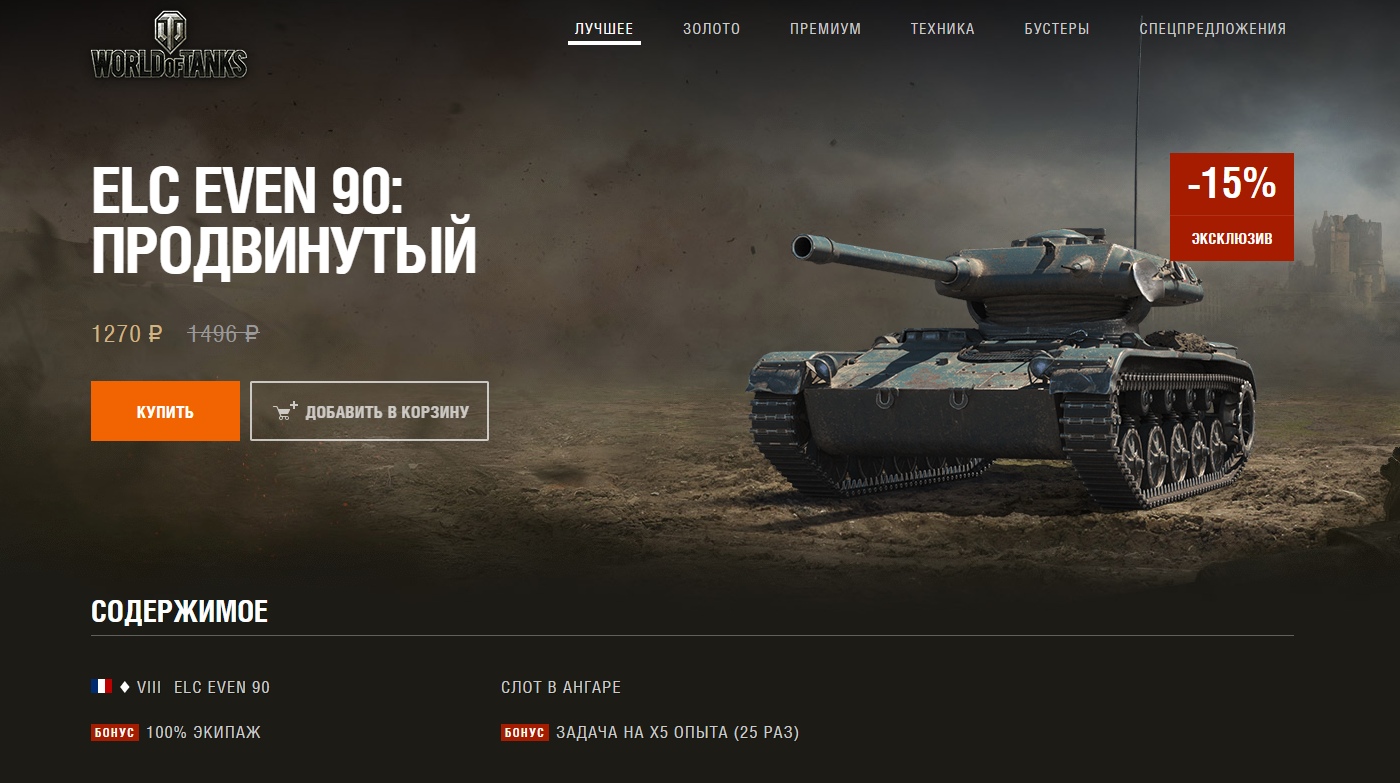Click ДОБАВИТЬ В КОРЗИНУ button
1400x783 pixels.
(x=369, y=411)
